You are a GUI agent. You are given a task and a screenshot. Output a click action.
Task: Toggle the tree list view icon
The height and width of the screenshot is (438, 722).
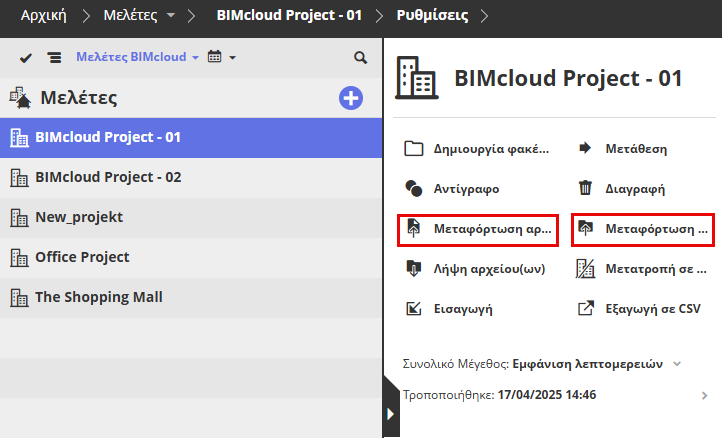pos(54,58)
